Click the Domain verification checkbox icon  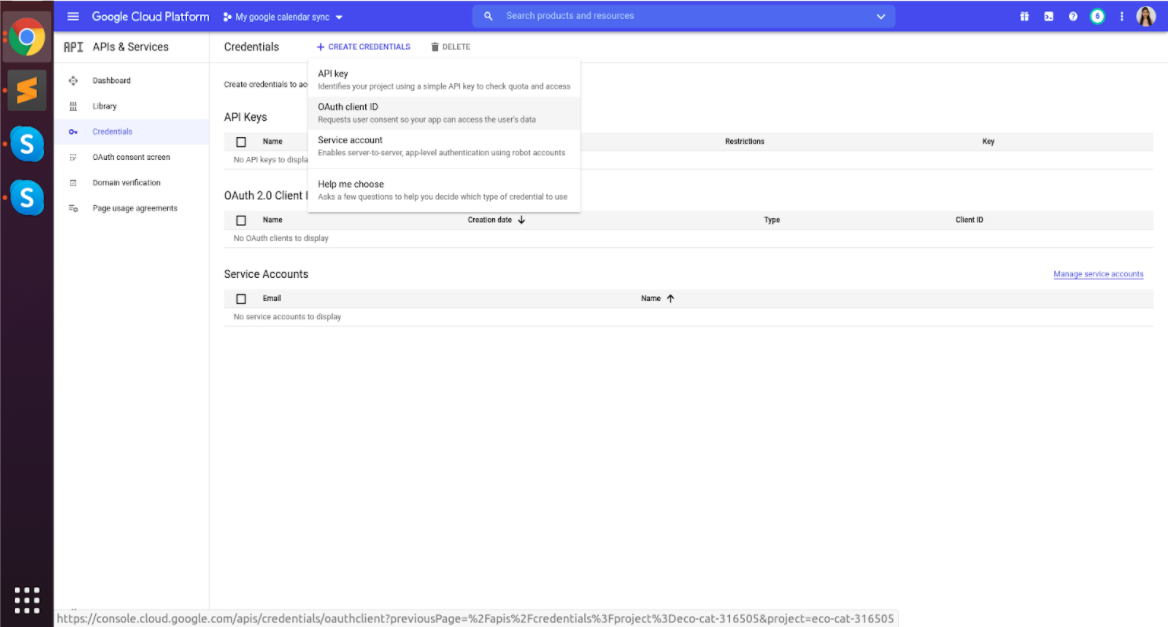73,182
